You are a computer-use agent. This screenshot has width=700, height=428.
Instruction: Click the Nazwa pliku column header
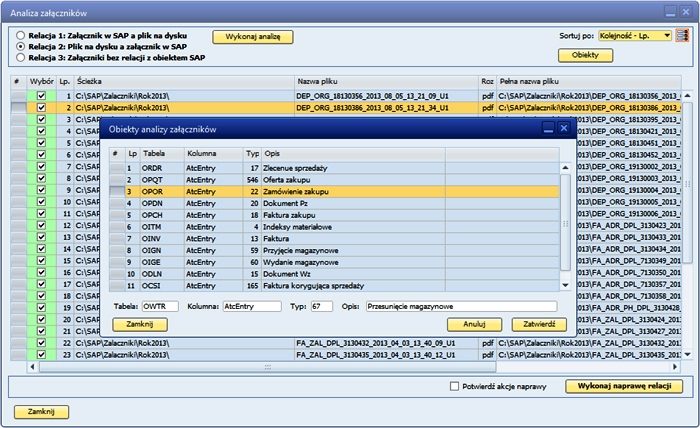pos(386,82)
